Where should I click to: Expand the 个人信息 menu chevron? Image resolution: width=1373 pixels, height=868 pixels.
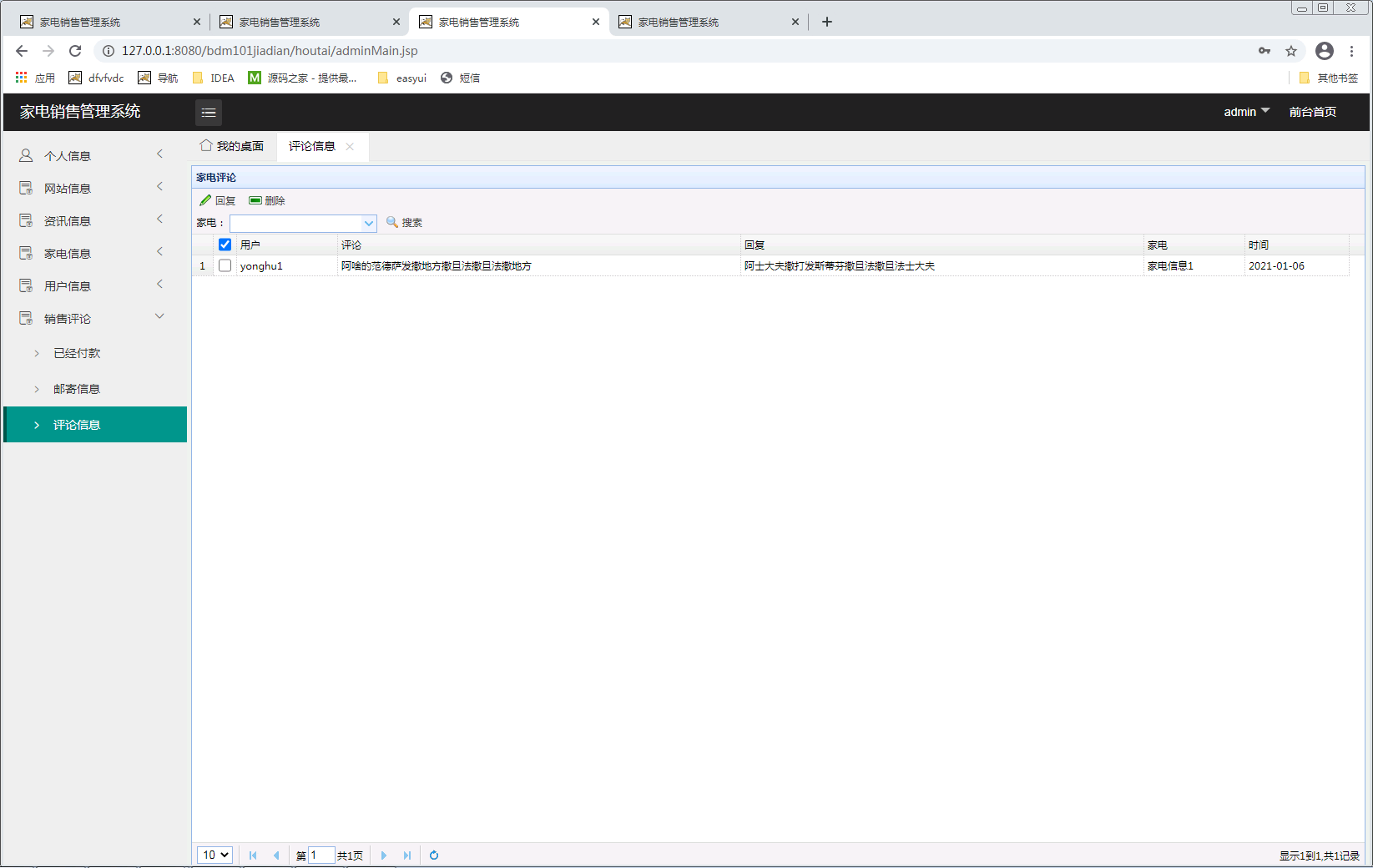pyautogui.click(x=159, y=154)
